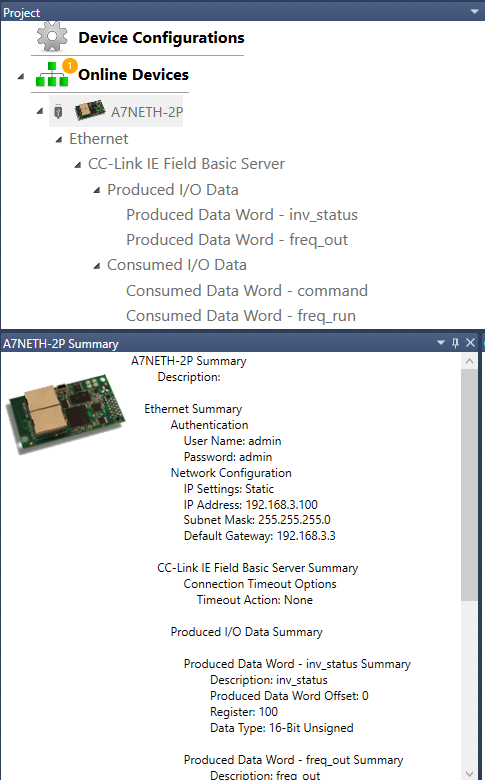Click the USB connection icon beside A7NETH-2P

pos(58,111)
